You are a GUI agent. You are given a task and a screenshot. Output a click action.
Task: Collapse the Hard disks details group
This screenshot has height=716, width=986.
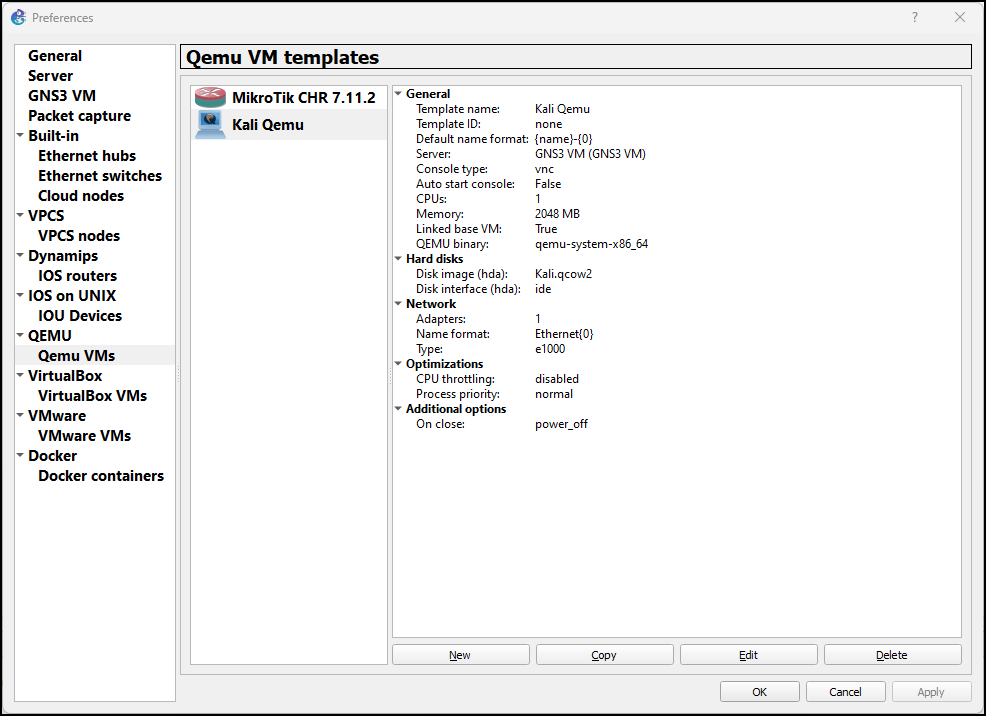[x=398, y=258]
